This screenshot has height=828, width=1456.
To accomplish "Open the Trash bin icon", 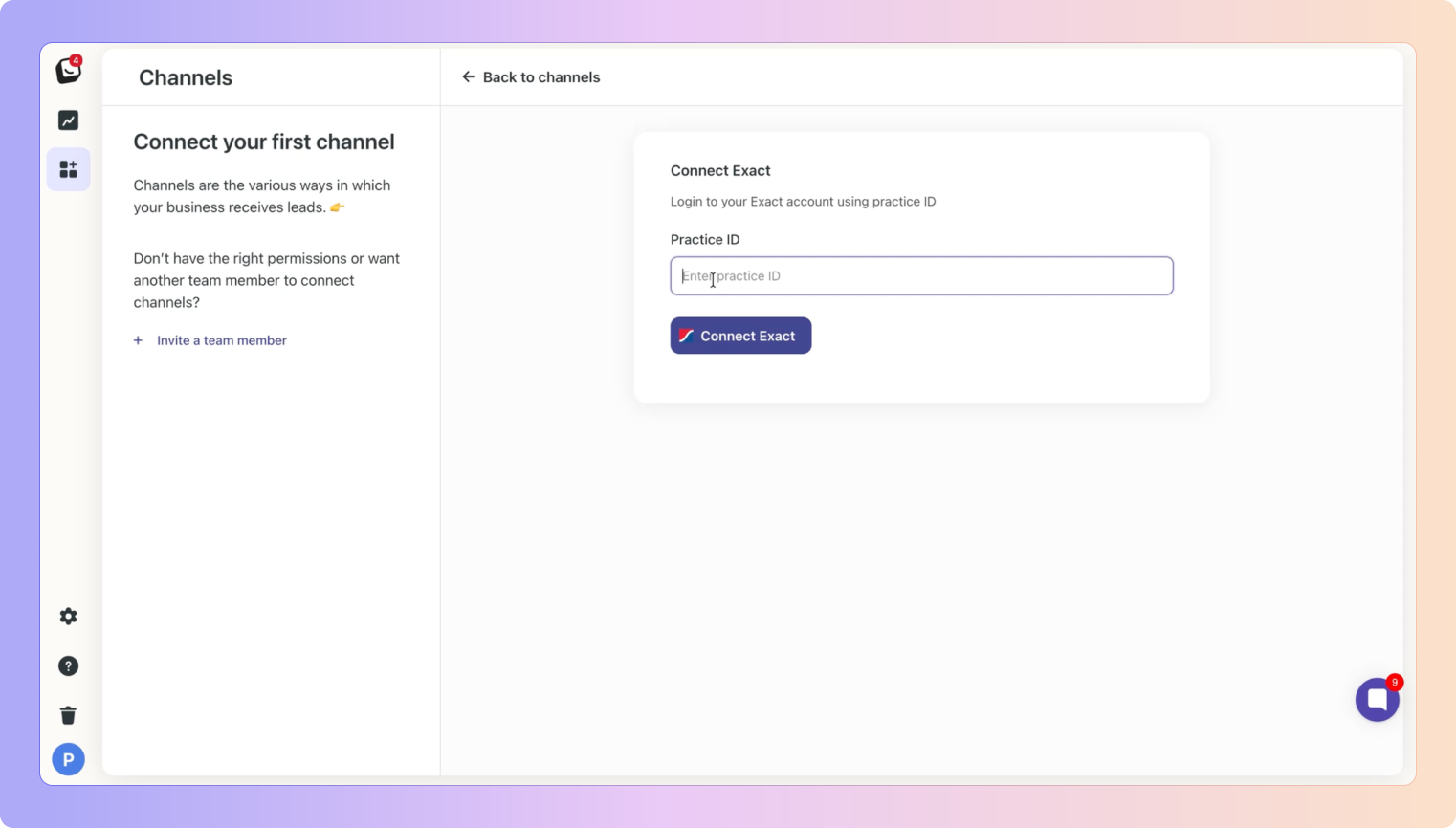I will 69,715.
